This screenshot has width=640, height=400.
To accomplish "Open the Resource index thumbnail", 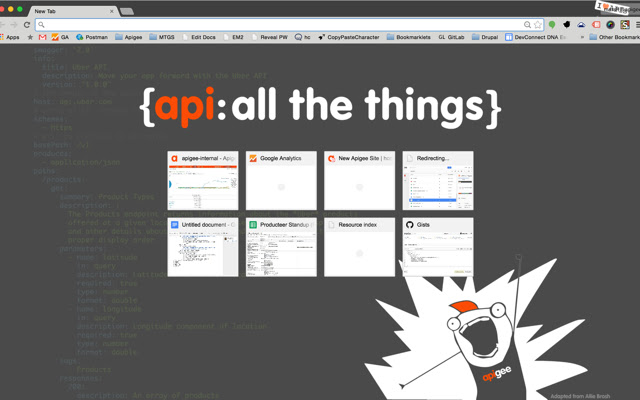I will (360, 247).
